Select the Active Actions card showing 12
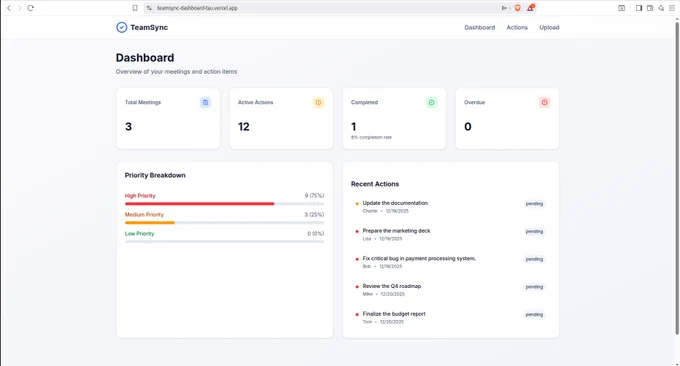680x366 pixels. [x=281, y=119]
